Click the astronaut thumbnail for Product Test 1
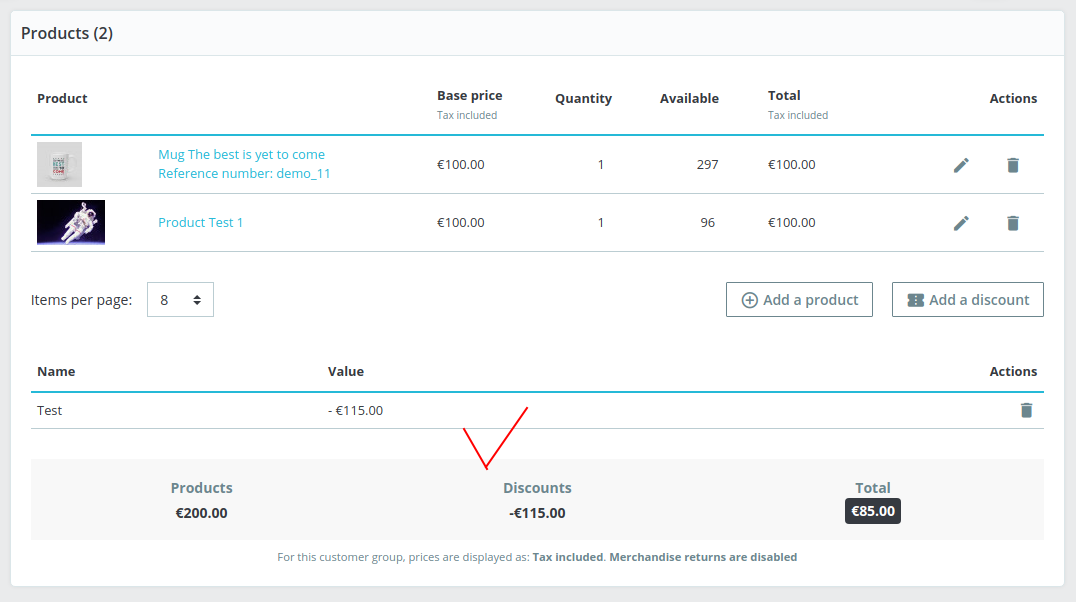This screenshot has width=1076, height=602. coord(70,222)
